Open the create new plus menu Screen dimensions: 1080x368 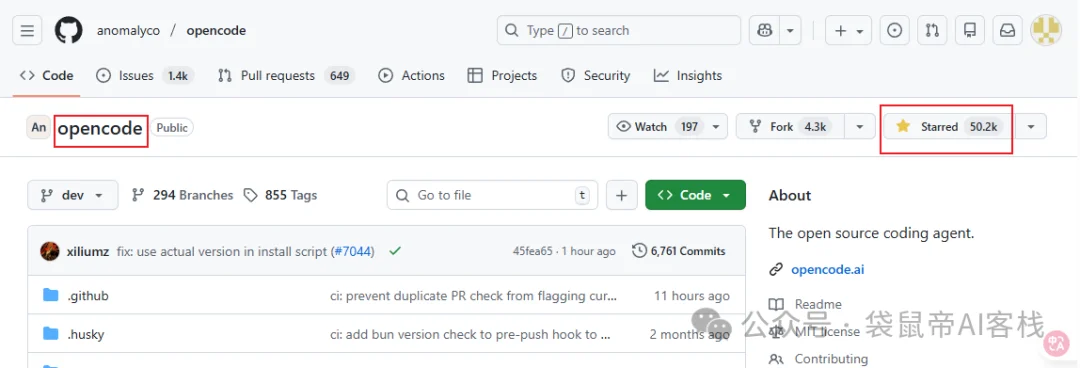[x=849, y=30]
